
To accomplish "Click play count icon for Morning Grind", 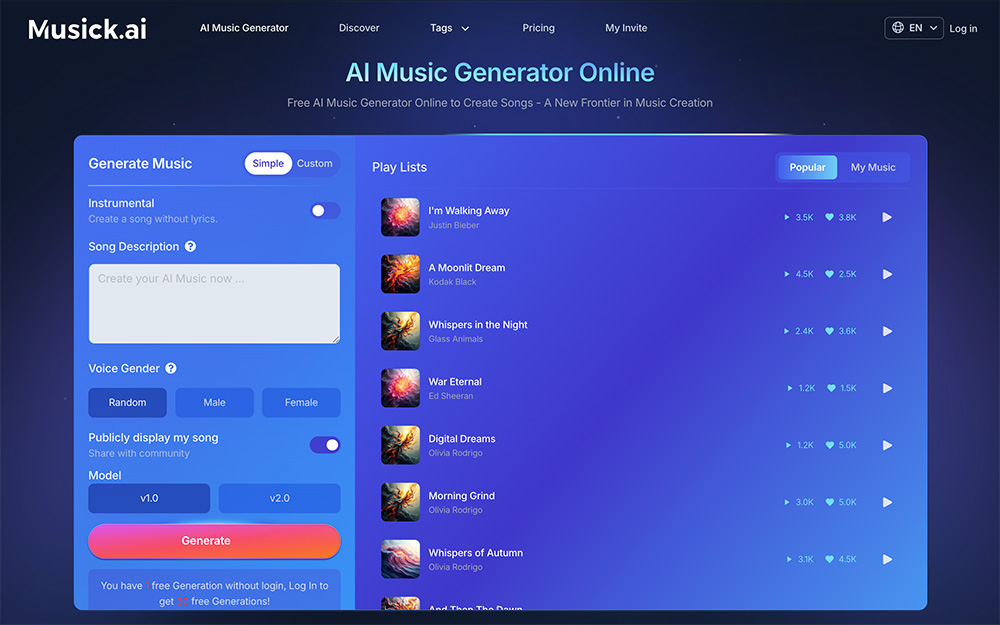I will point(786,503).
